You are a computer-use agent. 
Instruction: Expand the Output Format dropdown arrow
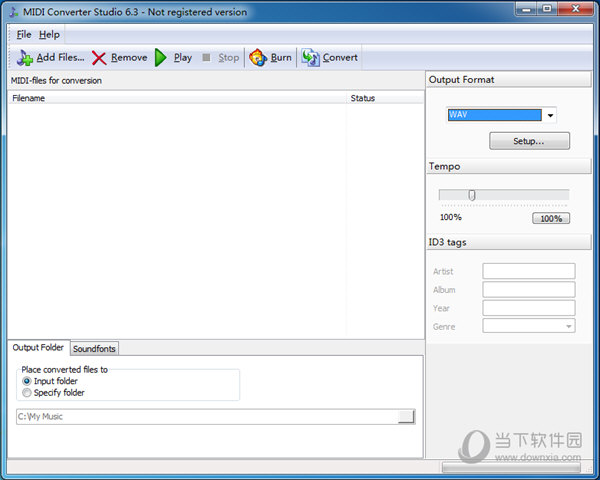click(550, 115)
